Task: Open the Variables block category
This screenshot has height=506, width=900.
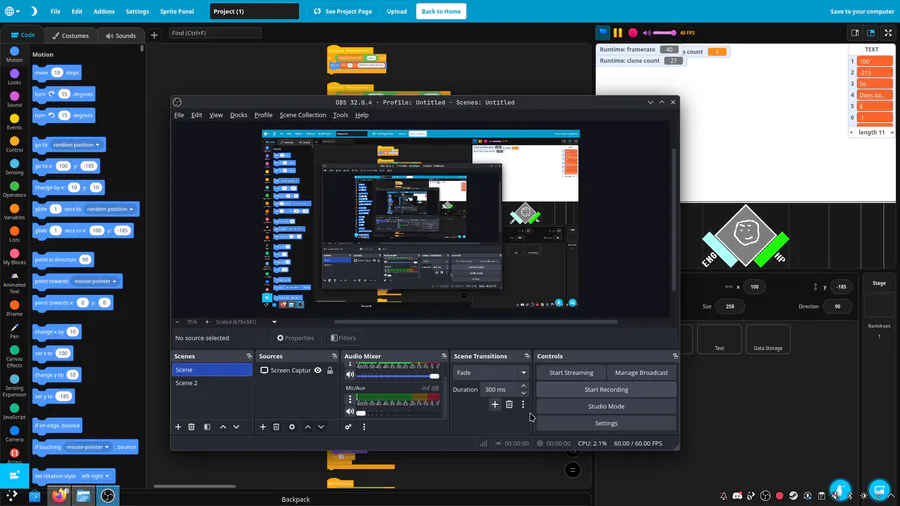Action: pos(14,212)
